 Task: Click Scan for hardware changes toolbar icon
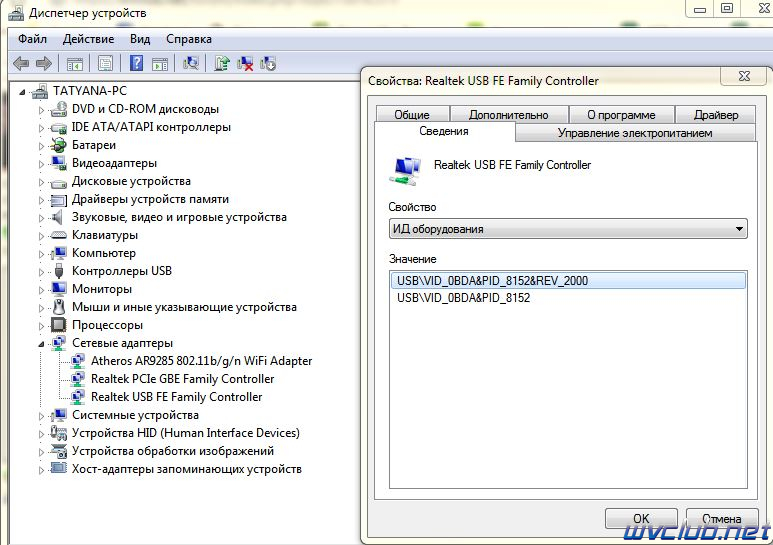[x=190, y=64]
